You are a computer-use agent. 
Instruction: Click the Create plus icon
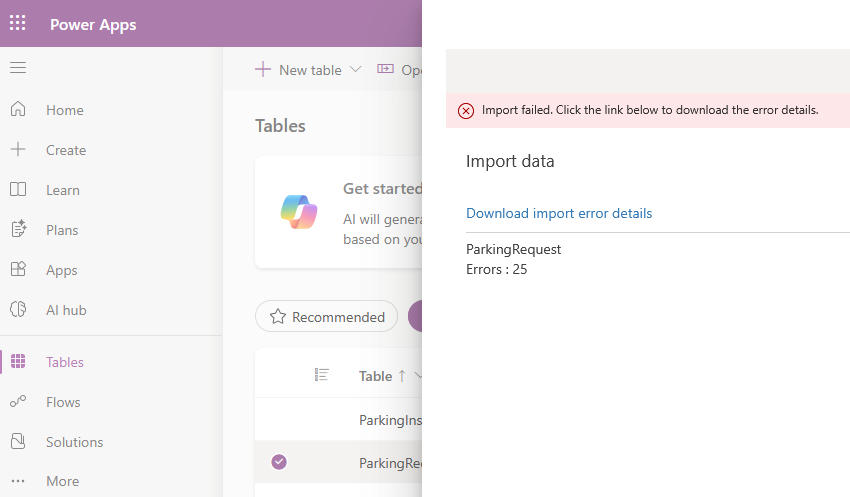(18, 150)
